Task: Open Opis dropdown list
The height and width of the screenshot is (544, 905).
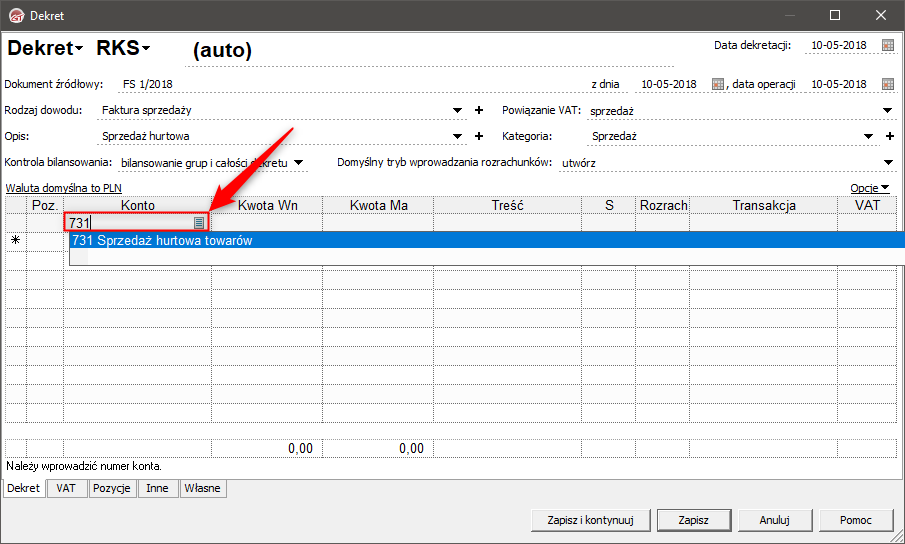Action: pyautogui.click(x=457, y=137)
